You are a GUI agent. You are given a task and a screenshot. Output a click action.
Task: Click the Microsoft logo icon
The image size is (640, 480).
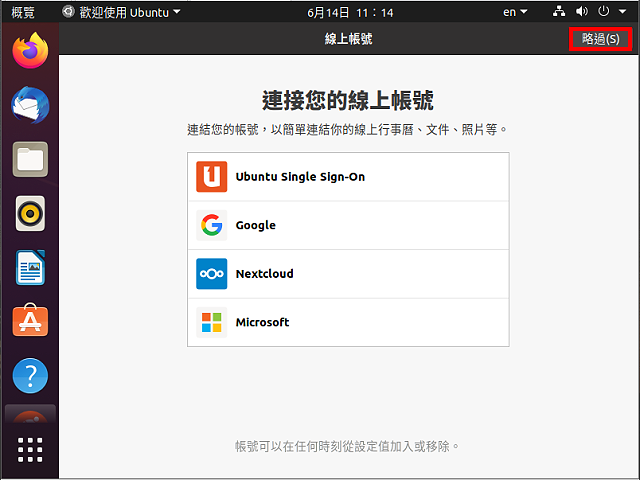click(211, 322)
